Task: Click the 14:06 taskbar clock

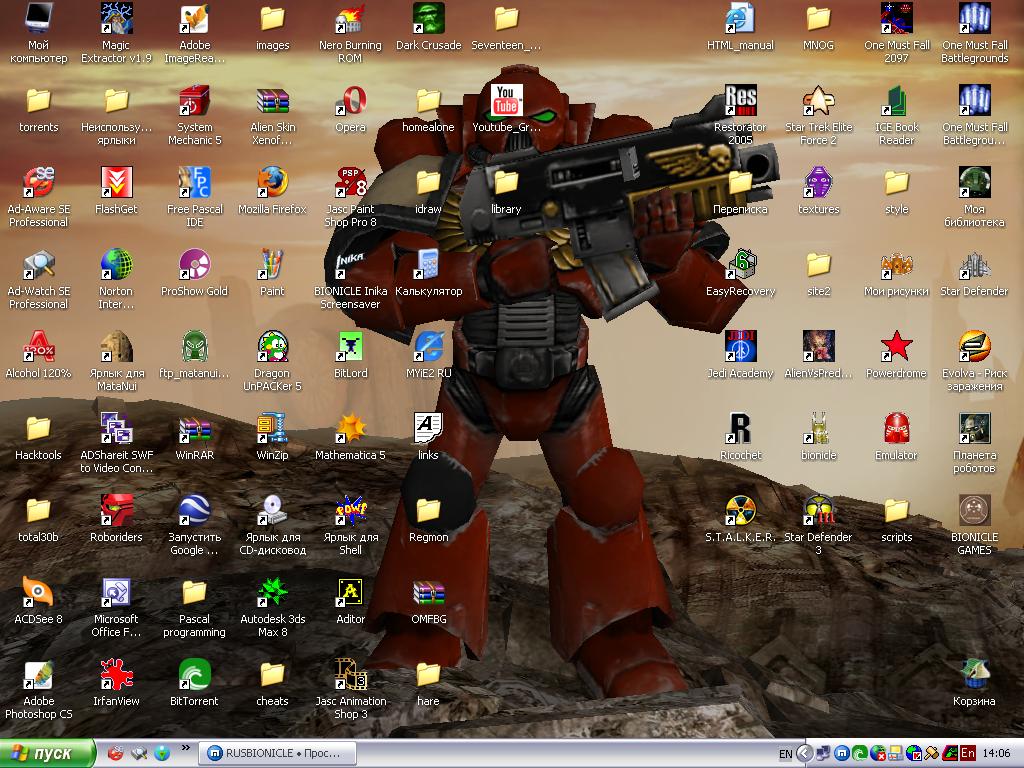Action: pyautogui.click(x=996, y=754)
